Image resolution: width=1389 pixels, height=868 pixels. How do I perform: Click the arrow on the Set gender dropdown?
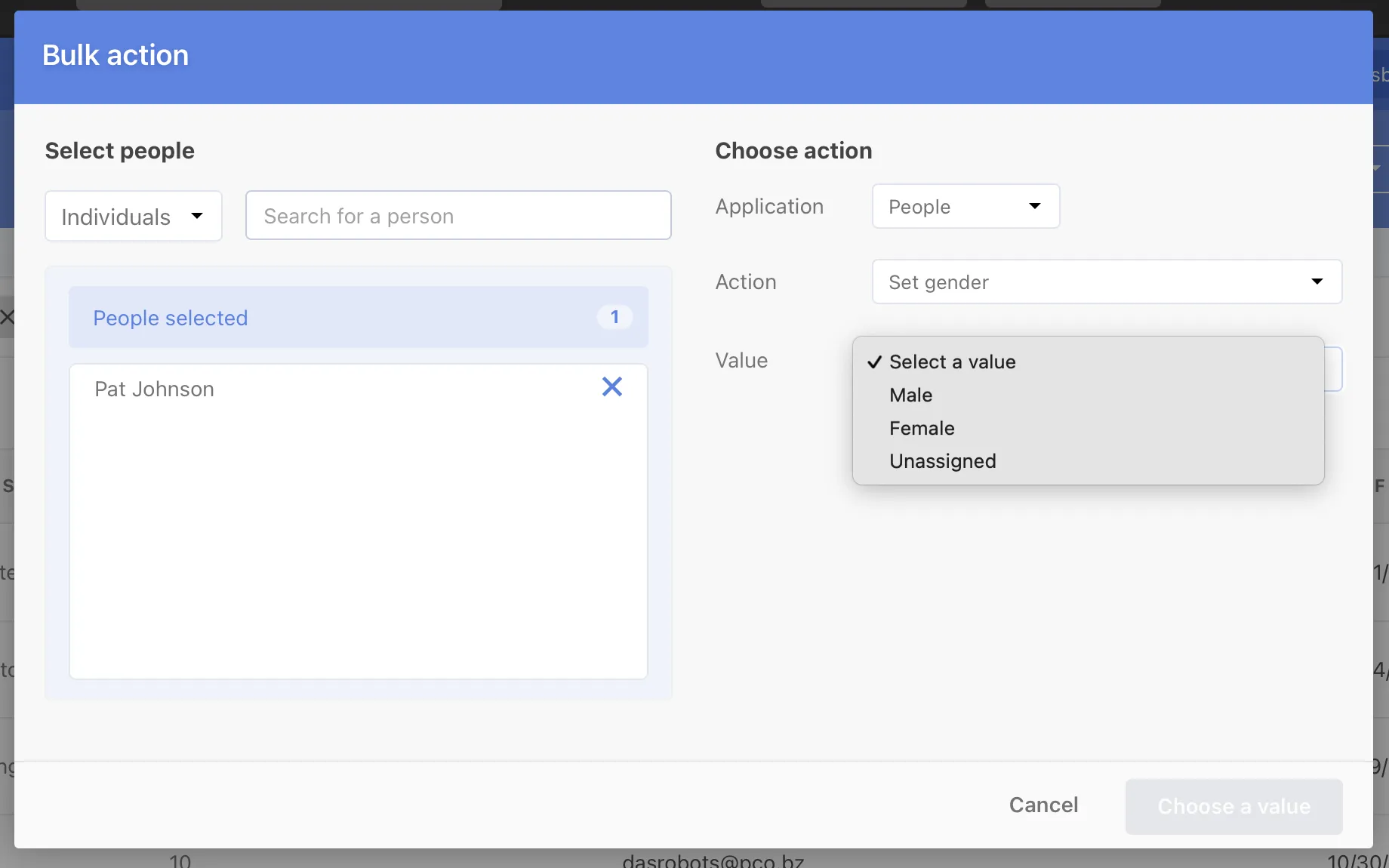click(1317, 282)
